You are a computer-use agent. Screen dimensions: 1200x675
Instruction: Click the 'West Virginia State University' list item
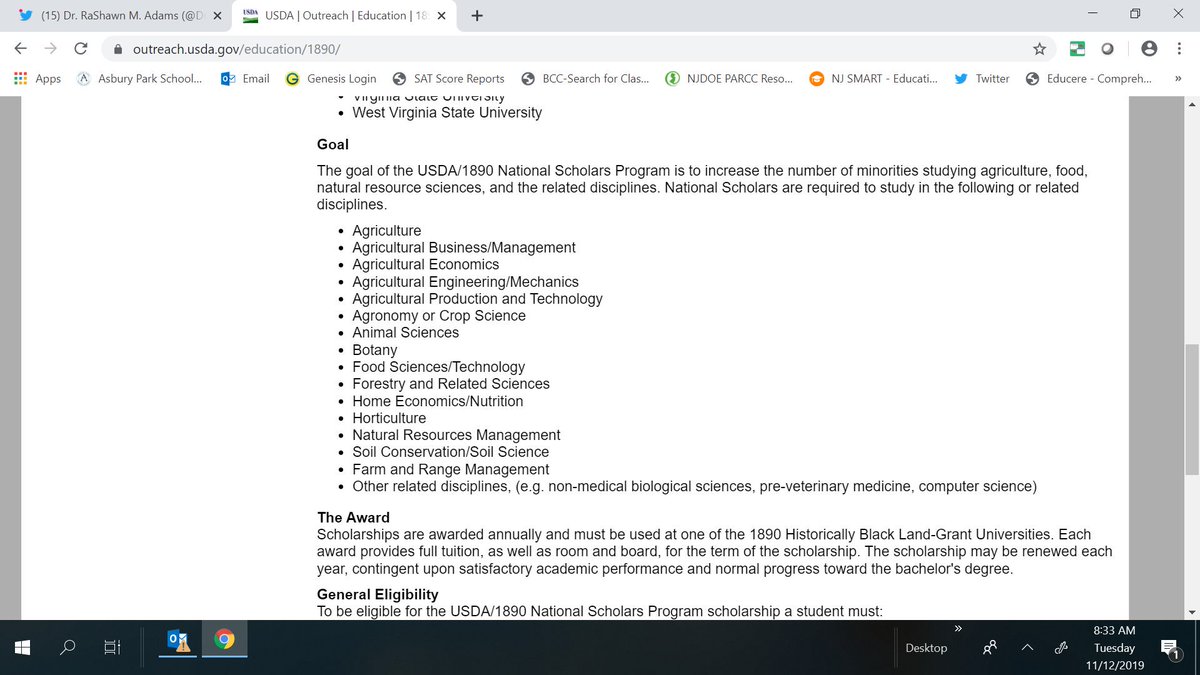point(447,113)
